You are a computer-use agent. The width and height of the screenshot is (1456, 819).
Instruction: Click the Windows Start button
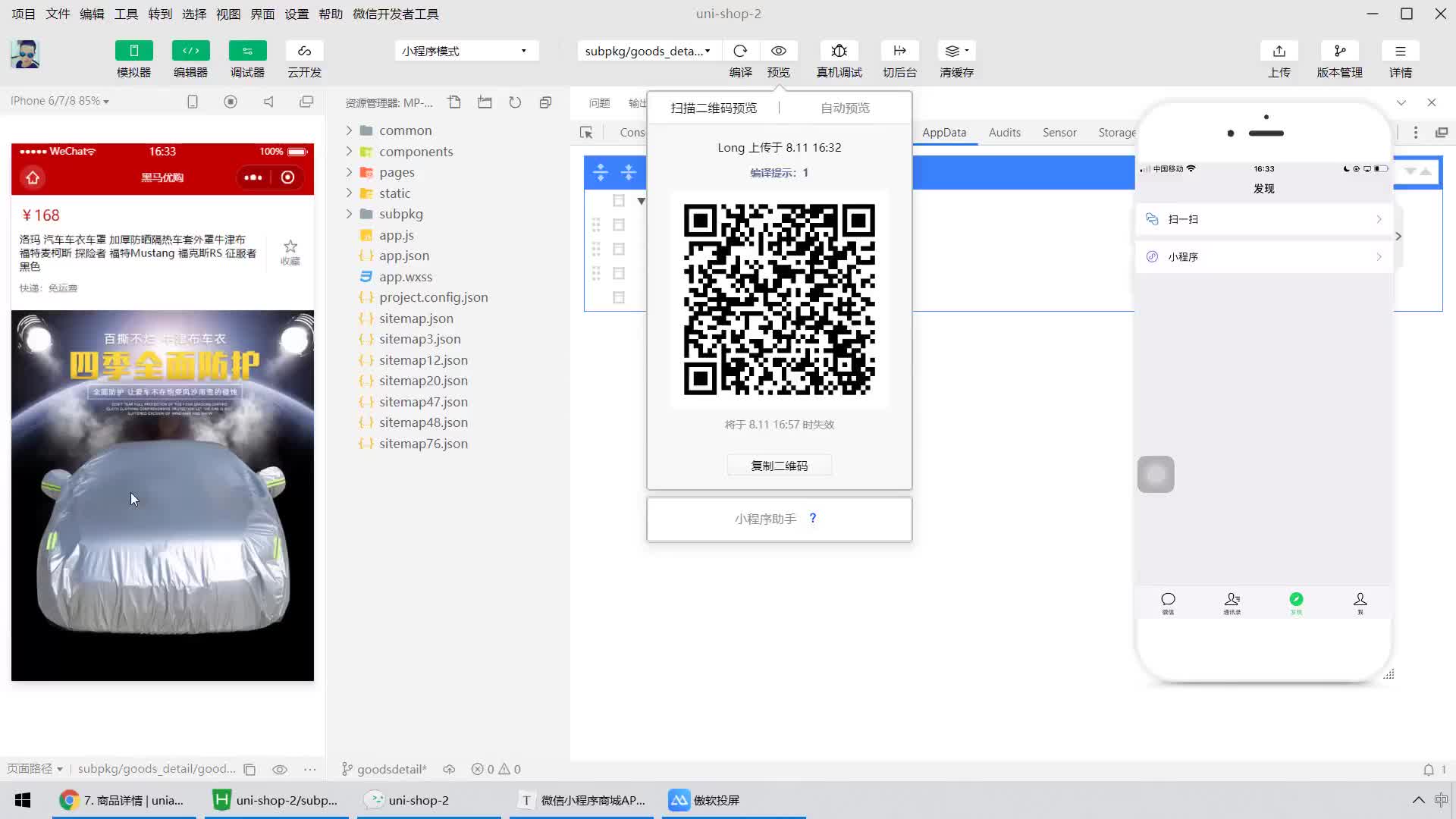coord(23,800)
